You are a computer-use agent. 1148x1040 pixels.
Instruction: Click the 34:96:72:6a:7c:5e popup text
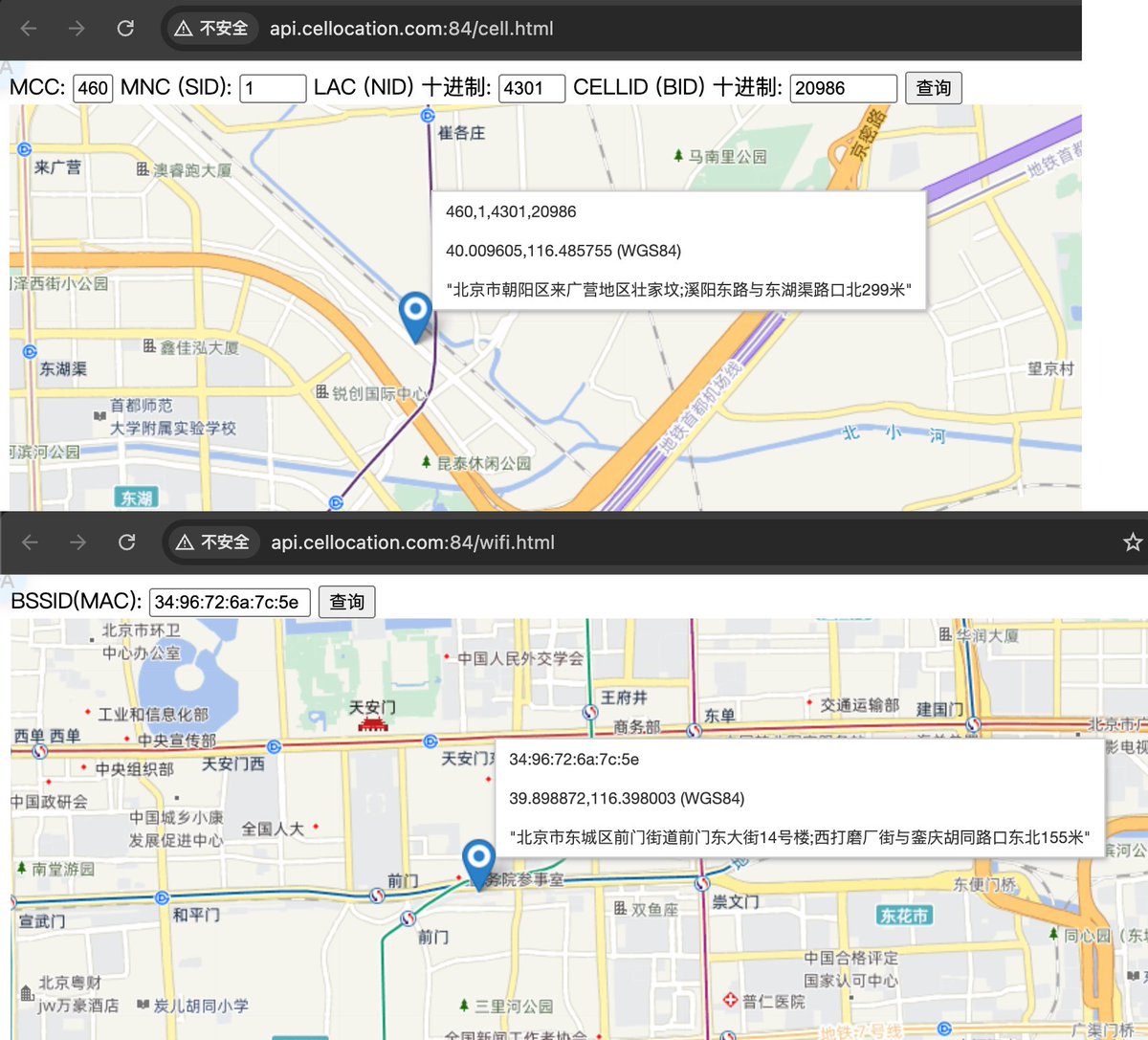pos(574,759)
